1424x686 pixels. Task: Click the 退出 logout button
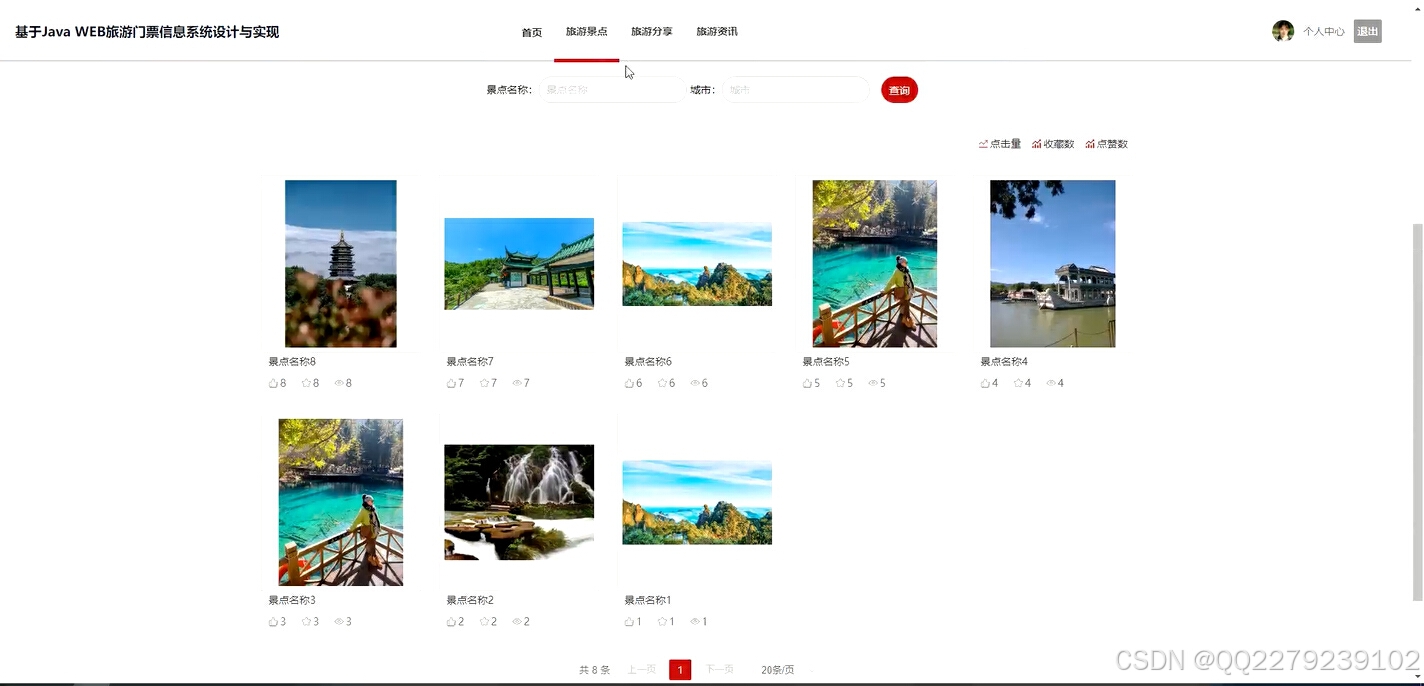pos(1367,31)
